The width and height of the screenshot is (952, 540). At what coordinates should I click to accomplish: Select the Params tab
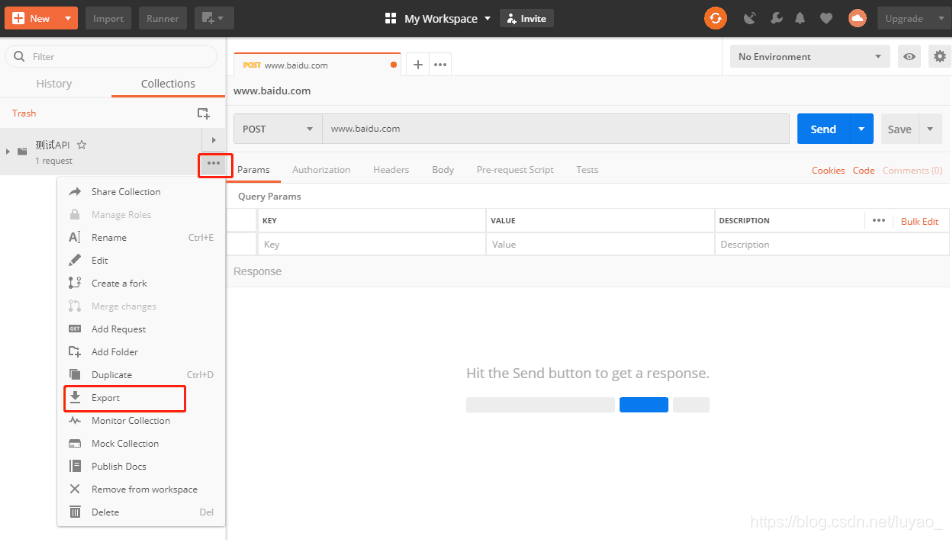(253, 170)
